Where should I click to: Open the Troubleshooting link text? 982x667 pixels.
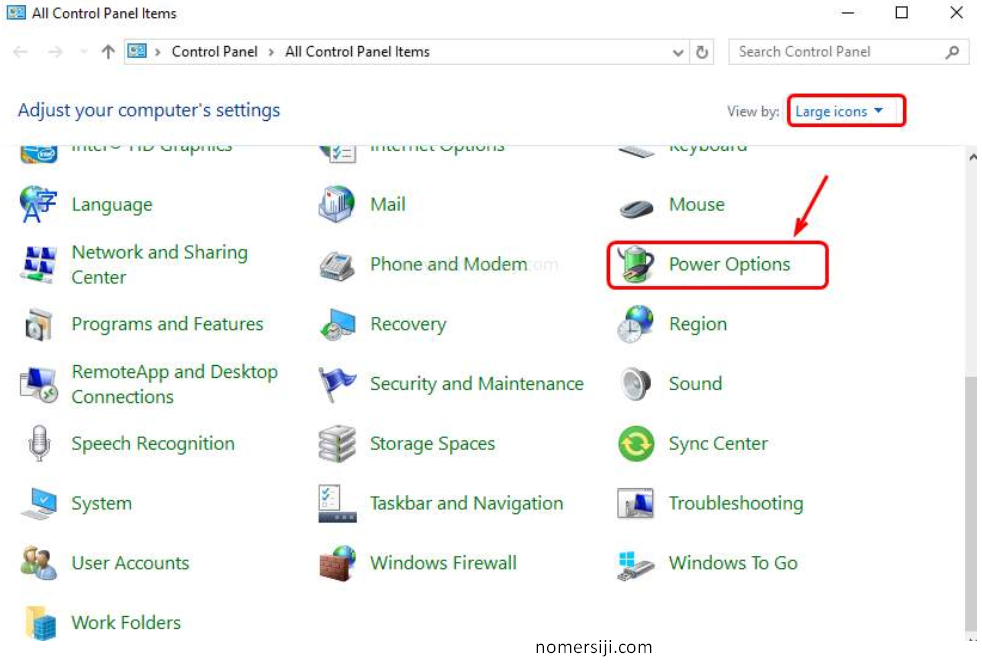click(736, 504)
